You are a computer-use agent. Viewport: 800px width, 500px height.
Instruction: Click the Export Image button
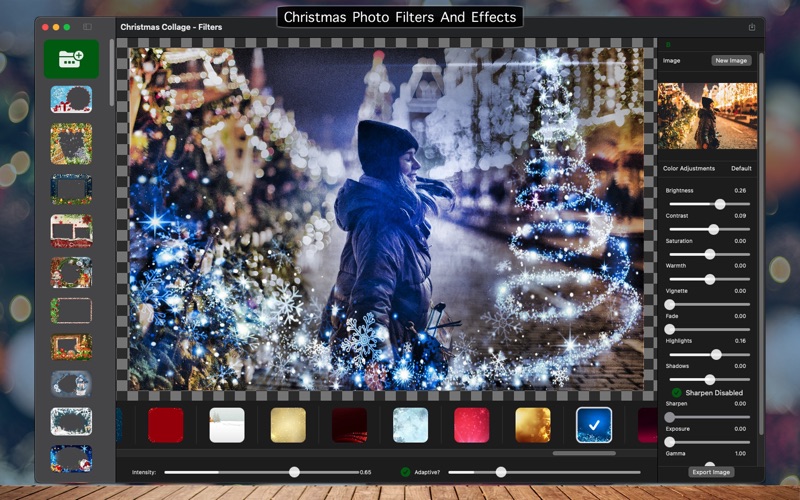[711, 472]
